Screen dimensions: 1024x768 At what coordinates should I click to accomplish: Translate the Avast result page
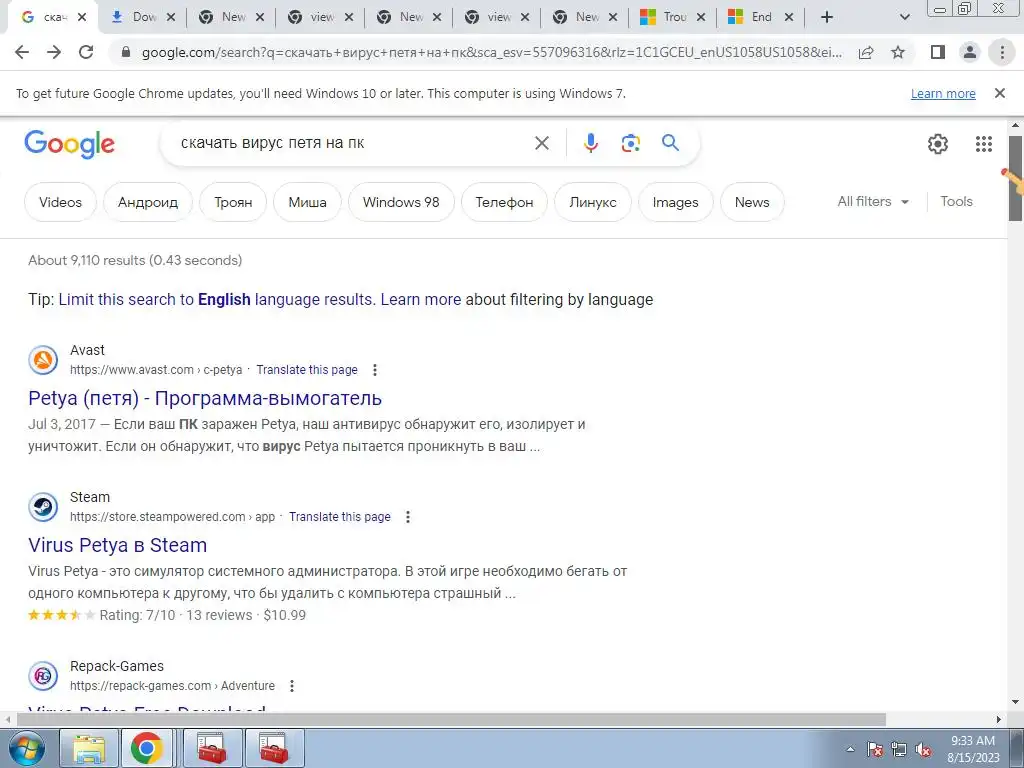(307, 370)
